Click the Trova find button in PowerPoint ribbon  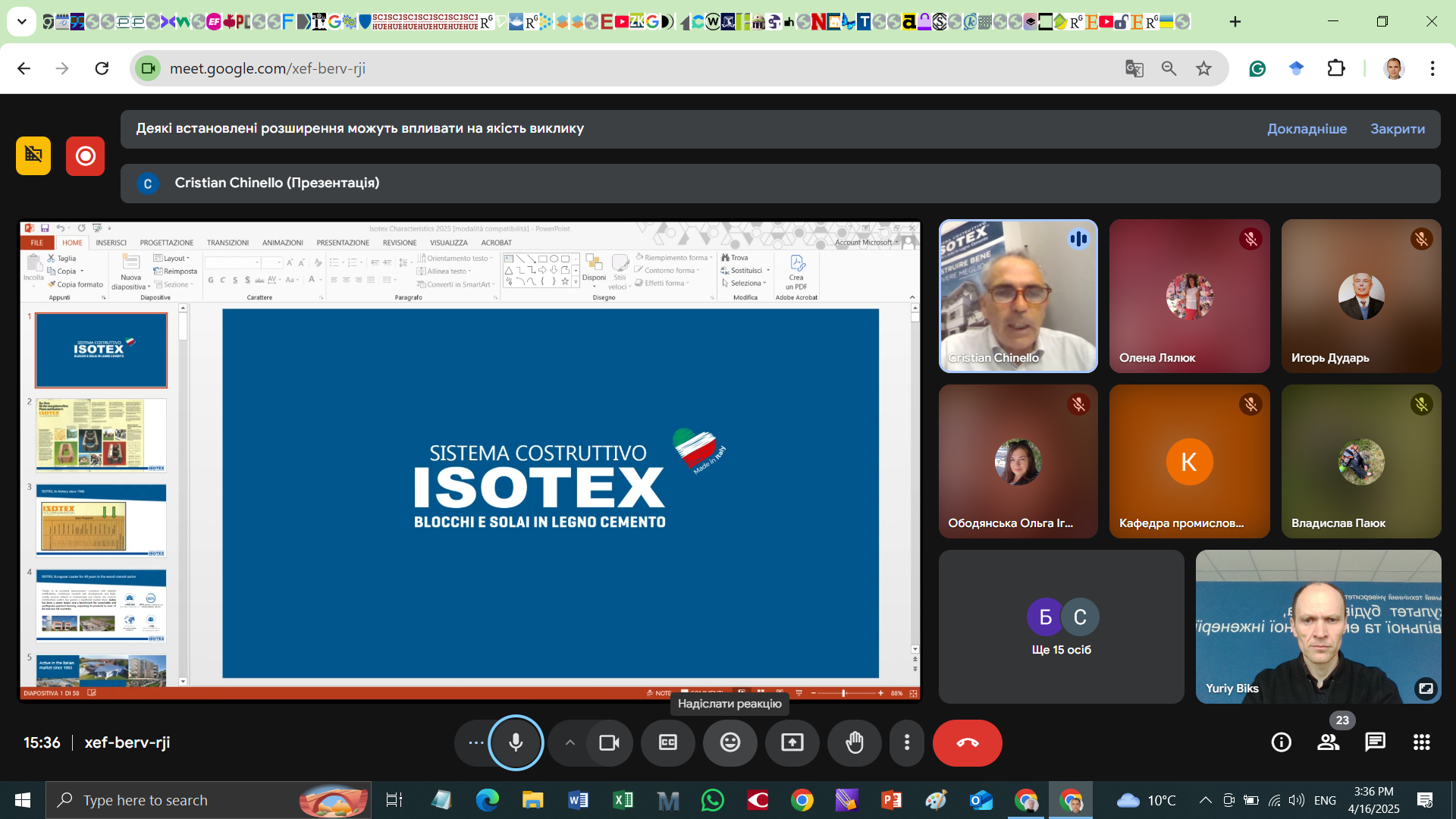(735, 258)
